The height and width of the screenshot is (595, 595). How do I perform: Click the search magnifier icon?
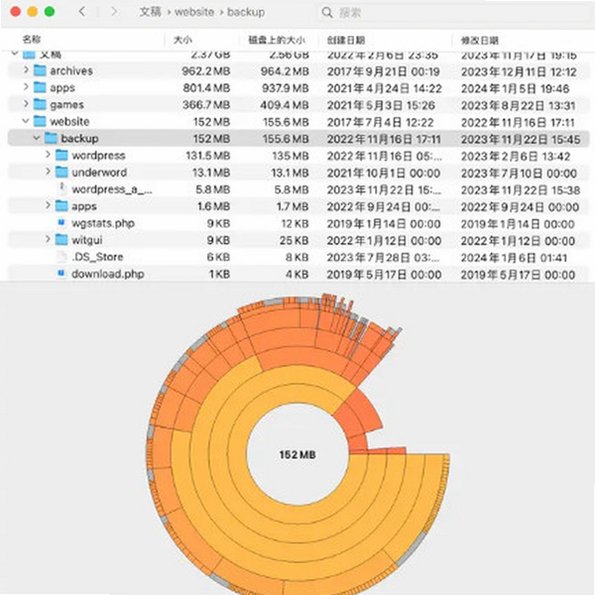tap(327, 13)
